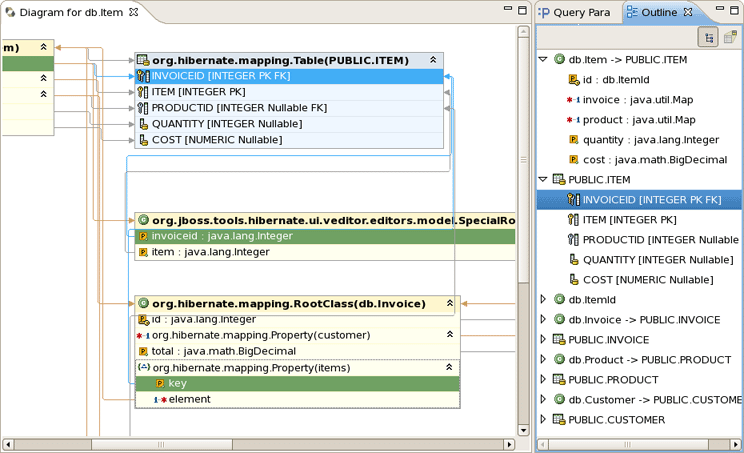The height and width of the screenshot is (453, 744).
Task: Click the PUBLIC.PRODUCT table icon in Outline
Action: pos(559,380)
